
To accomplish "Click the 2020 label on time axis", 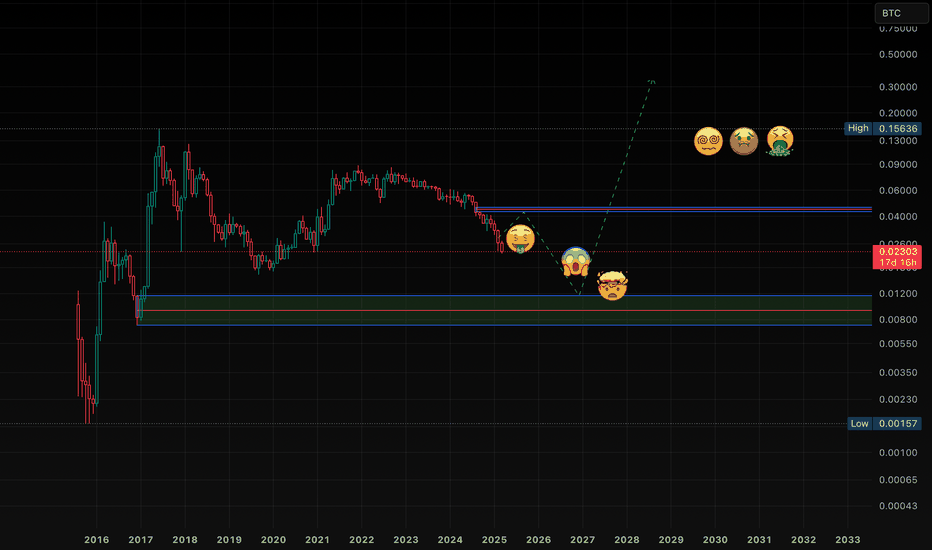I will pyautogui.click(x=273, y=540).
